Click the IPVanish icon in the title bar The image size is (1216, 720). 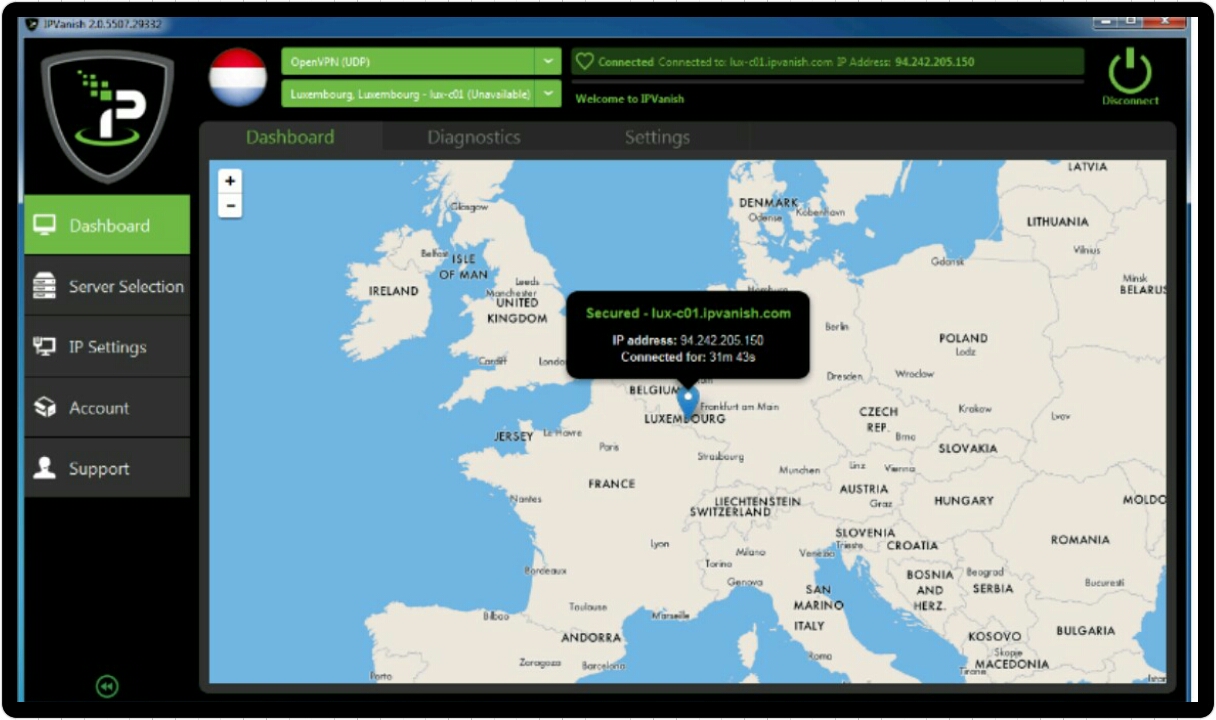click(x=31, y=23)
